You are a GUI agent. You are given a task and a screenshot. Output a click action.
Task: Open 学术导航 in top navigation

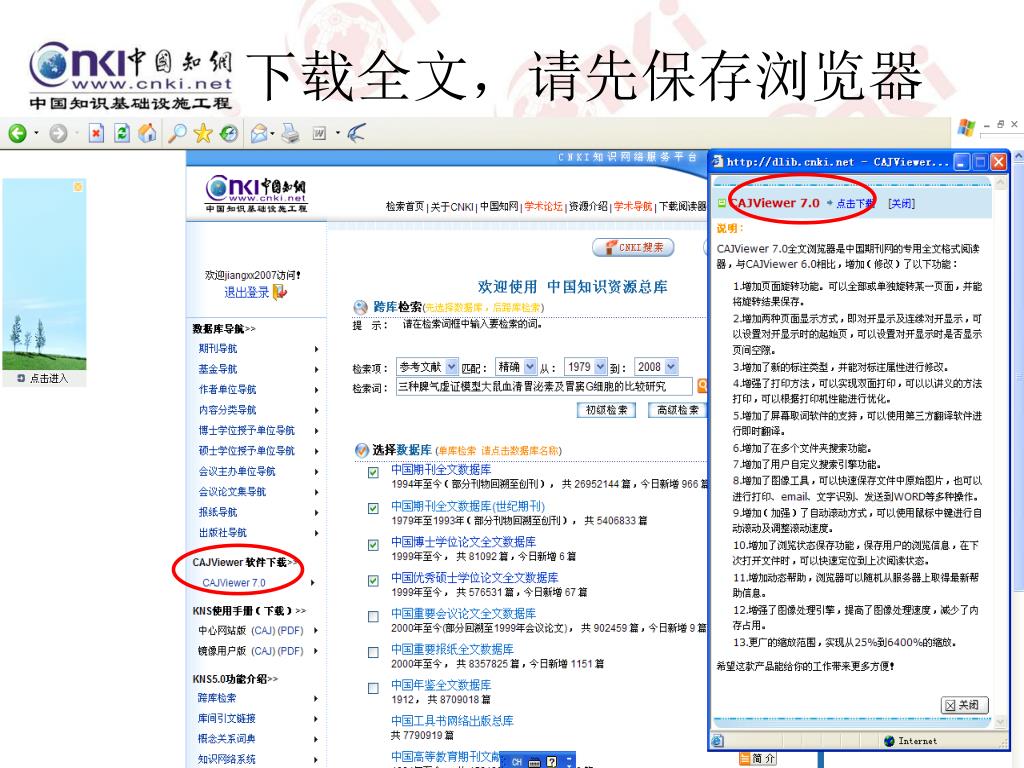633,206
